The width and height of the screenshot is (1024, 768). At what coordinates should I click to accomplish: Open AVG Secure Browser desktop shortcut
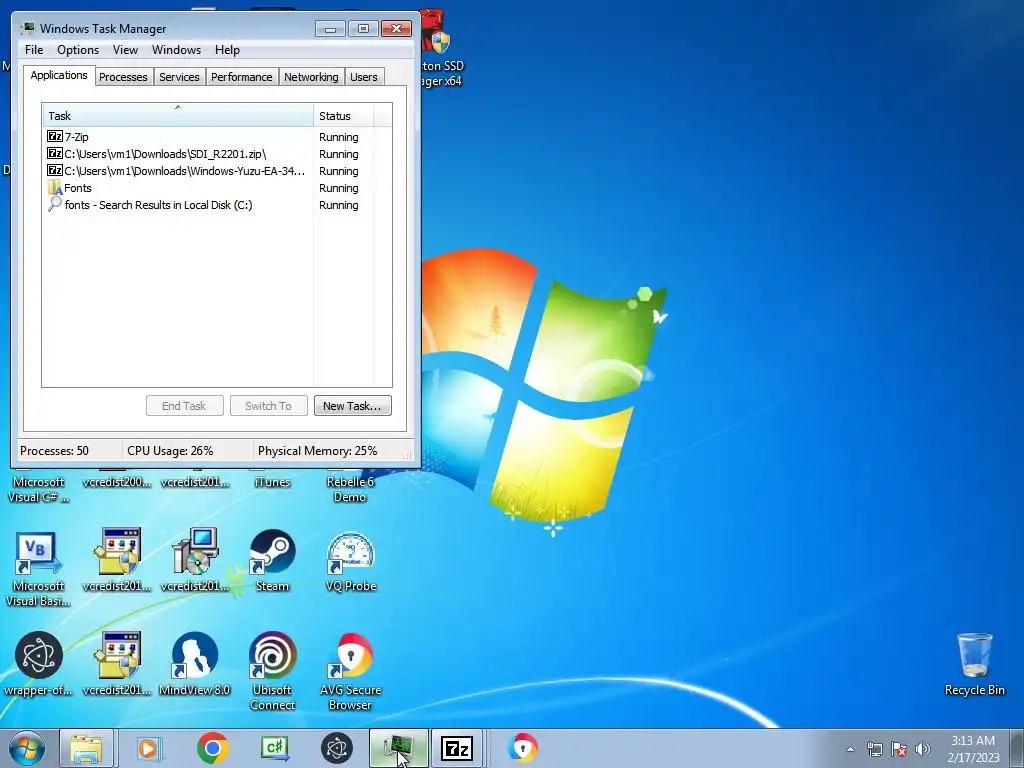tap(351, 671)
